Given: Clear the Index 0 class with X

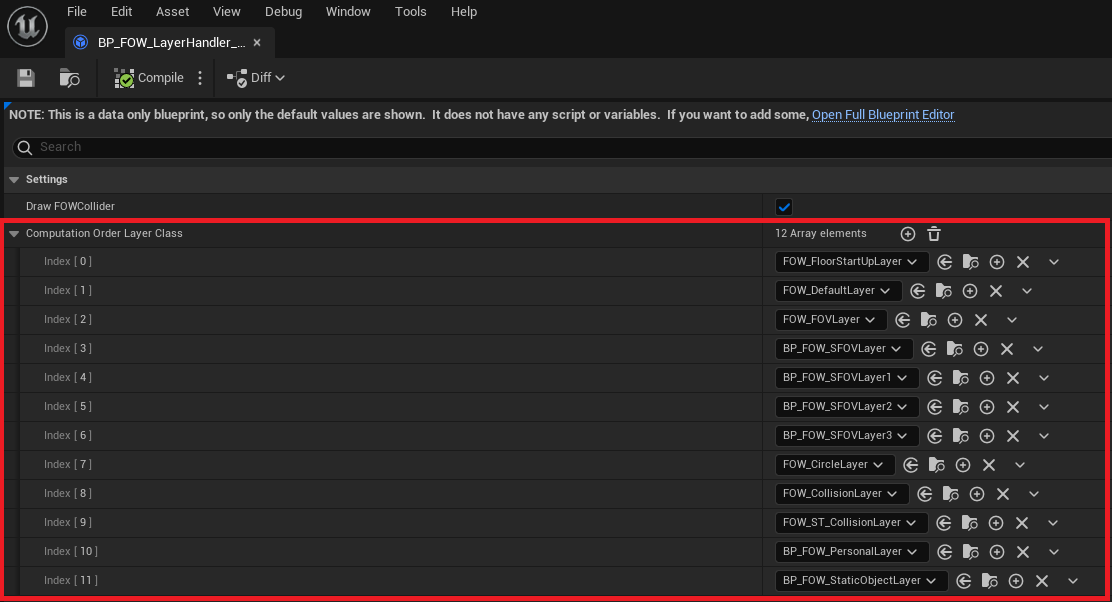Looking at the screenshot, I should click(x=1023, y=262).
